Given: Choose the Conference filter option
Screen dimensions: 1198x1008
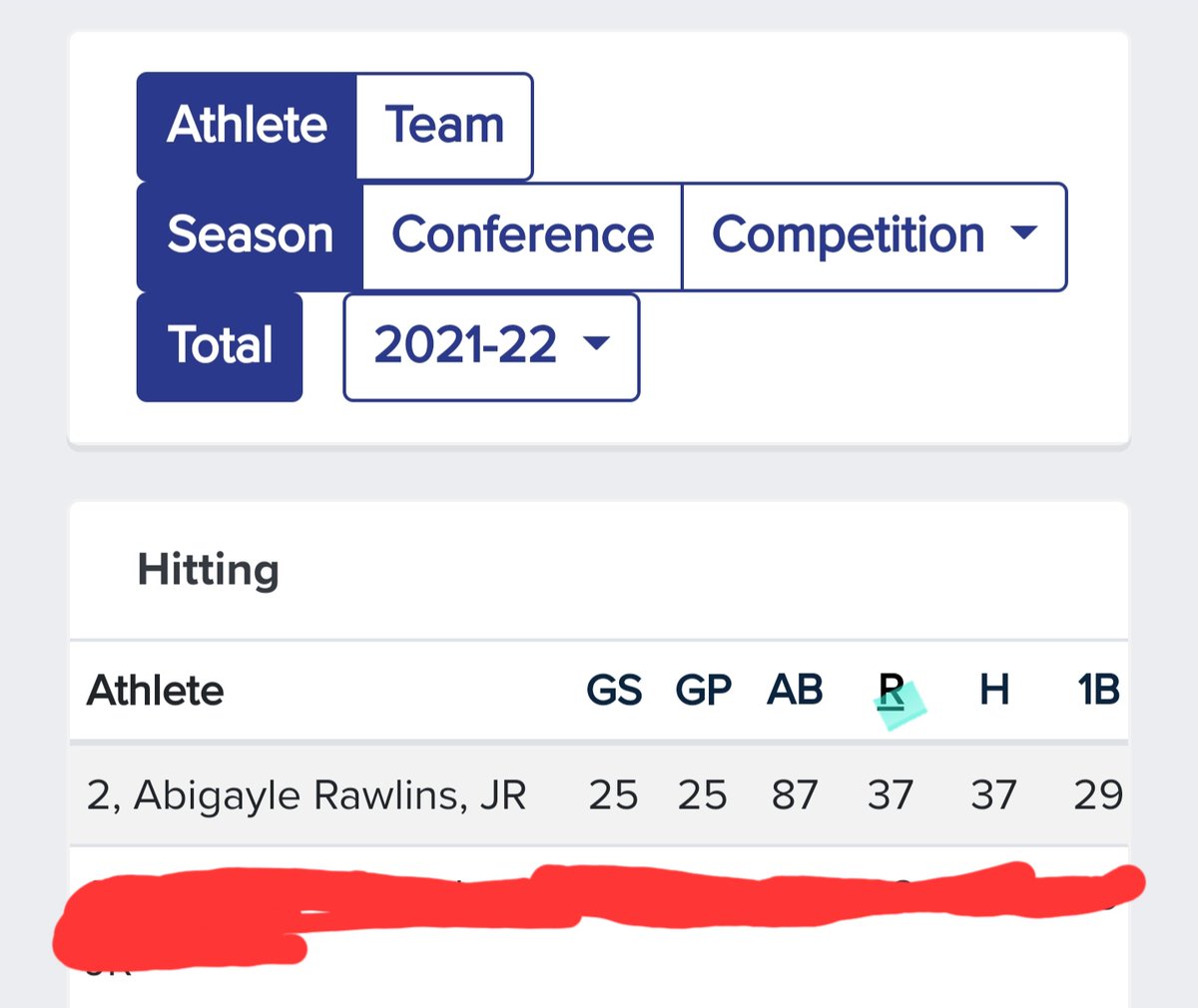Looking at the screenshot, I should pyautogui.click(x=522, y=236).
